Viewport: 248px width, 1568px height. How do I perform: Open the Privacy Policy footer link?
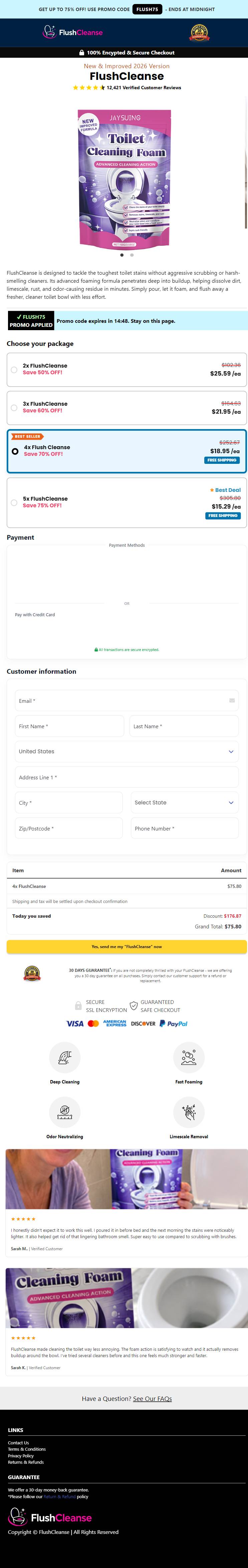tap(21, 1456)
